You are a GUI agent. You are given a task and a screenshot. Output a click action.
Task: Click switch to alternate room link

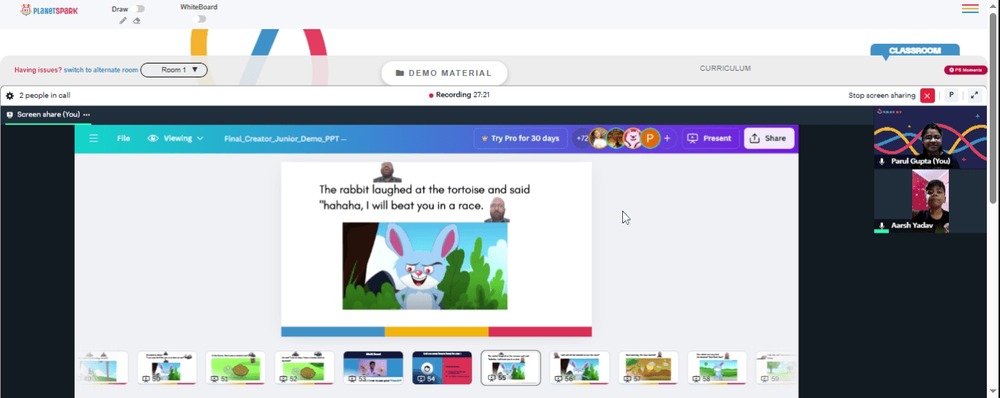pos(101,70)
